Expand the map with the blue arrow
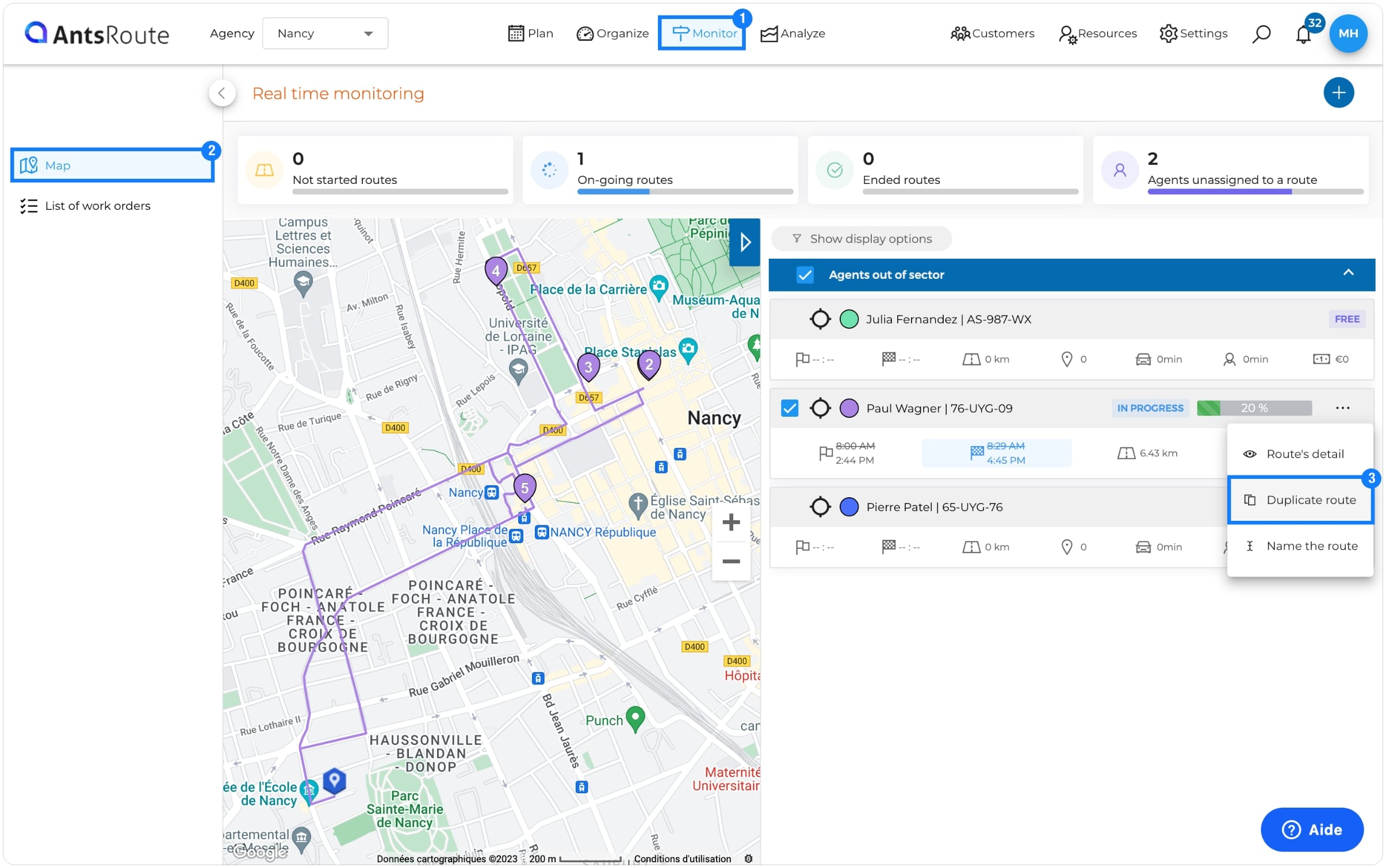The height and width of the screenshot is (868, 1386). (x=745, y=242)
